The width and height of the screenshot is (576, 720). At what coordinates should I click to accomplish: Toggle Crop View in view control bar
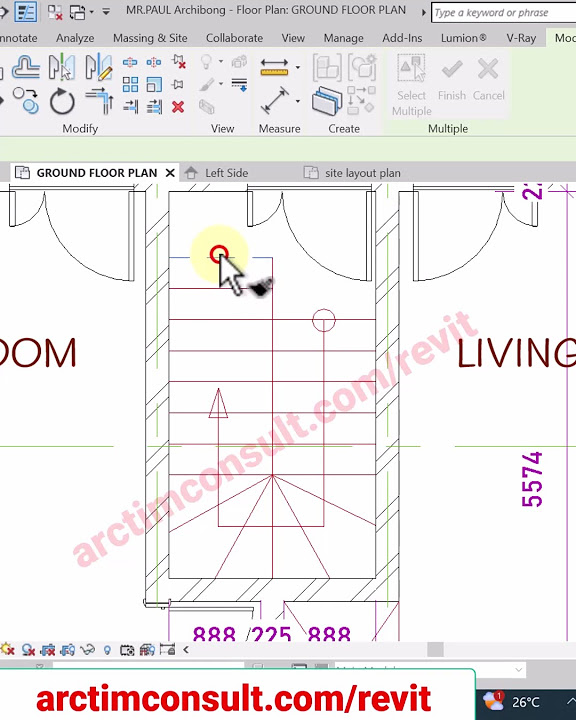click(48, 650)
